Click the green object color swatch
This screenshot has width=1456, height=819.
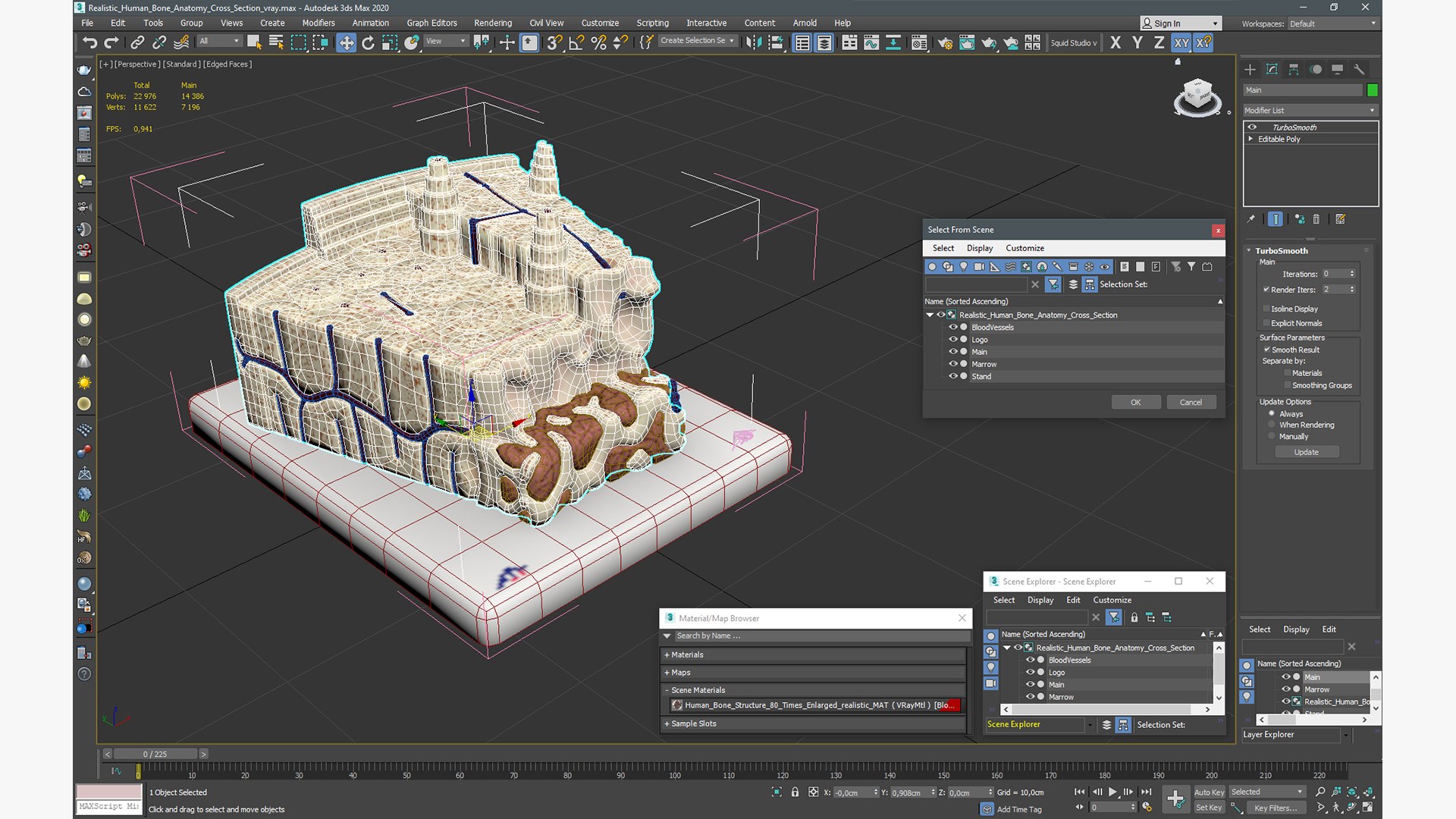coord(1372,89)
